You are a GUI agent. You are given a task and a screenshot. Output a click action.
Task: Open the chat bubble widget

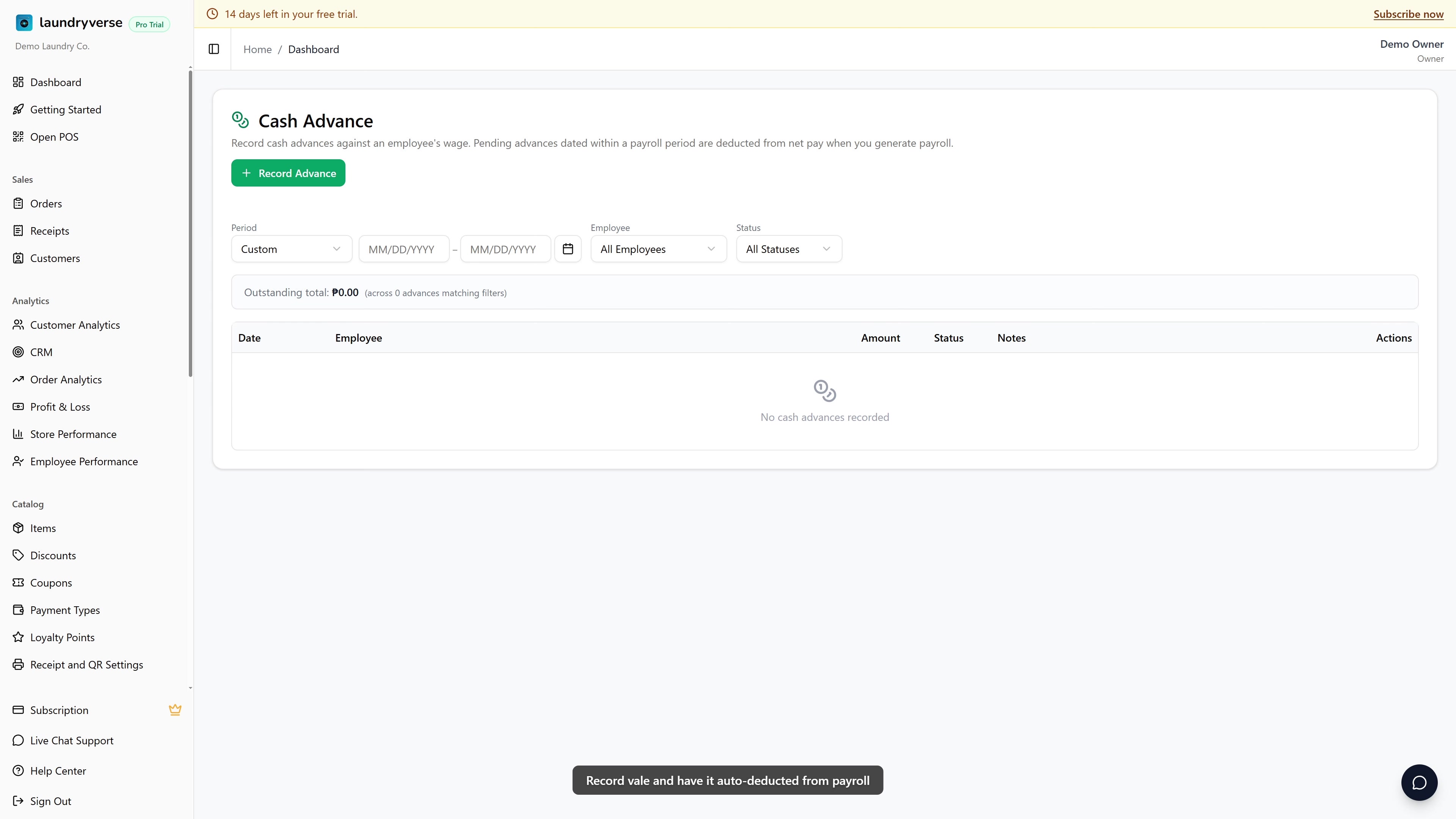click(x=1419, y=782)
